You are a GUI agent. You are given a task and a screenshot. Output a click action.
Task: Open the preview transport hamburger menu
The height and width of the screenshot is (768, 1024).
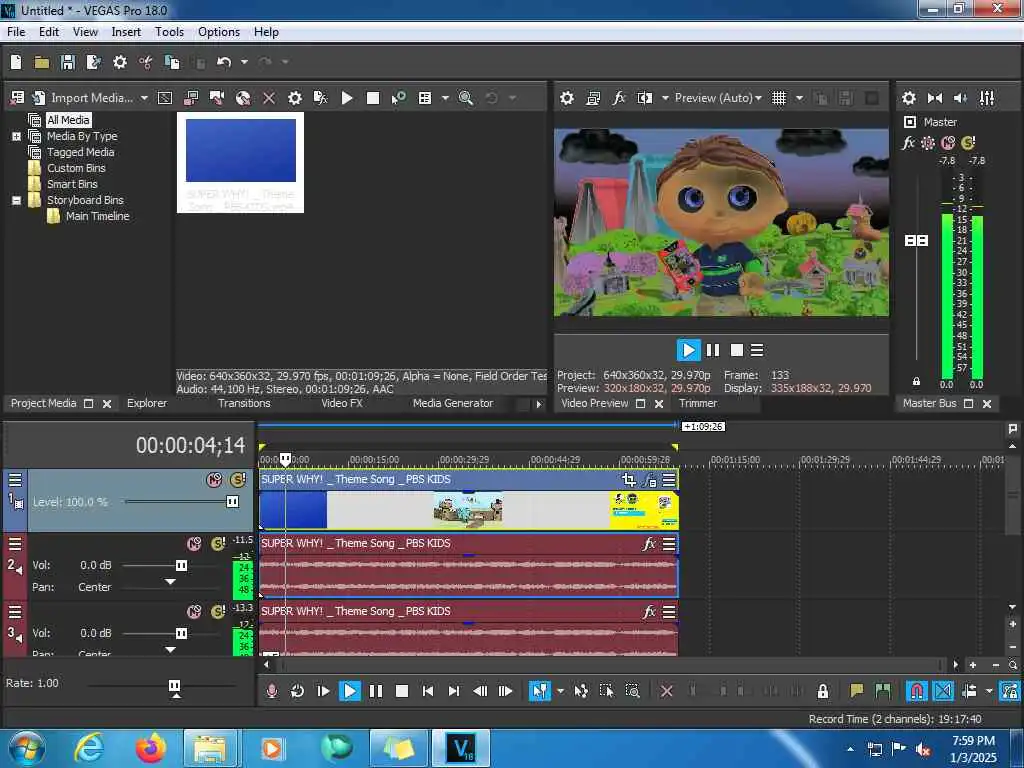757,351
